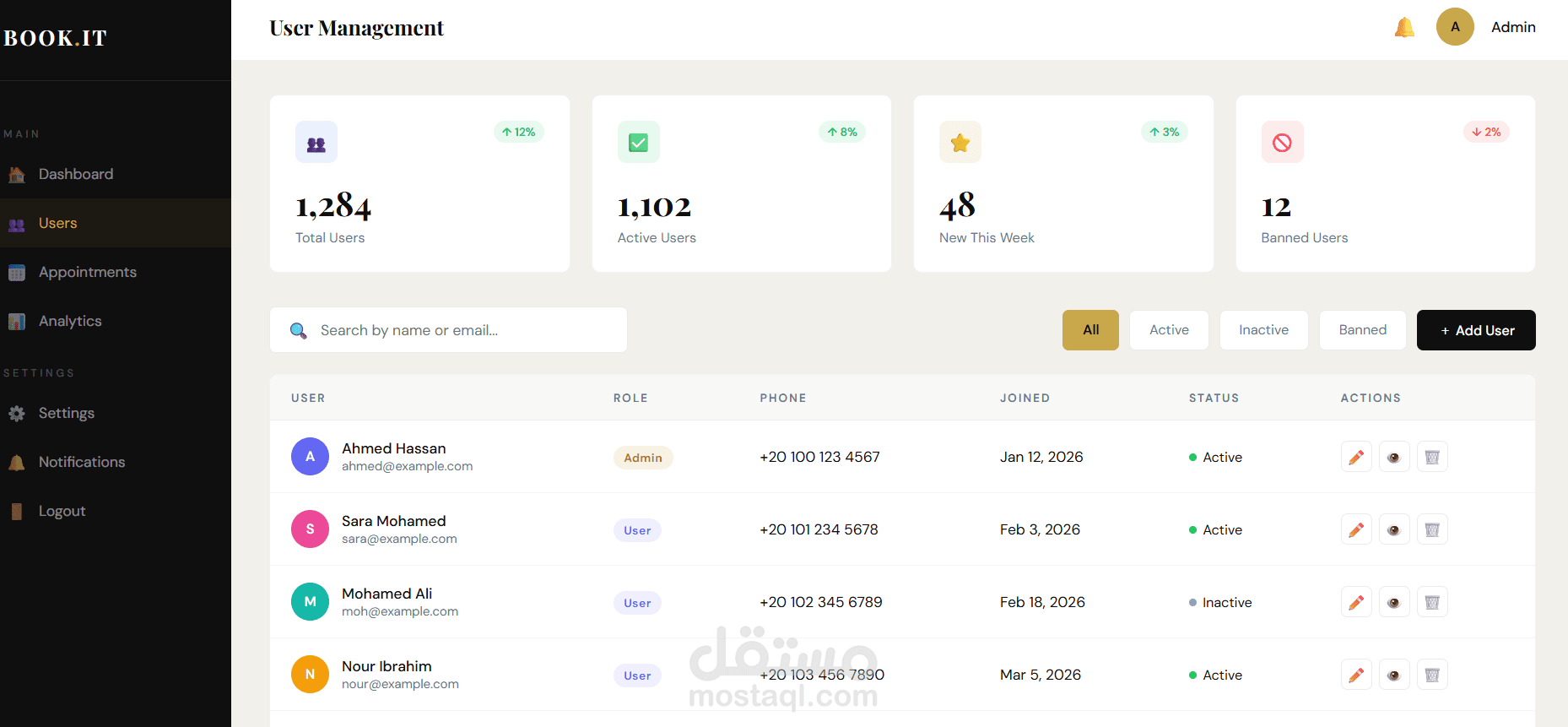Click Mohamed Ali's Inactive status
This screenshot has height=727, width=1568.
(1220, 602)
